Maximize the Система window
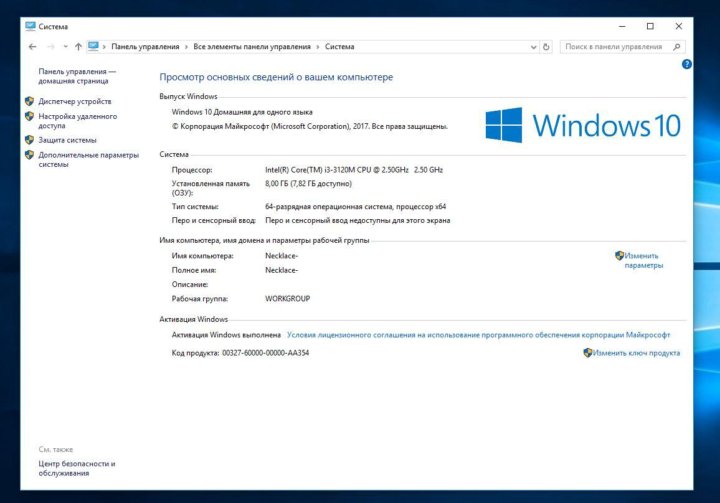 650,27
